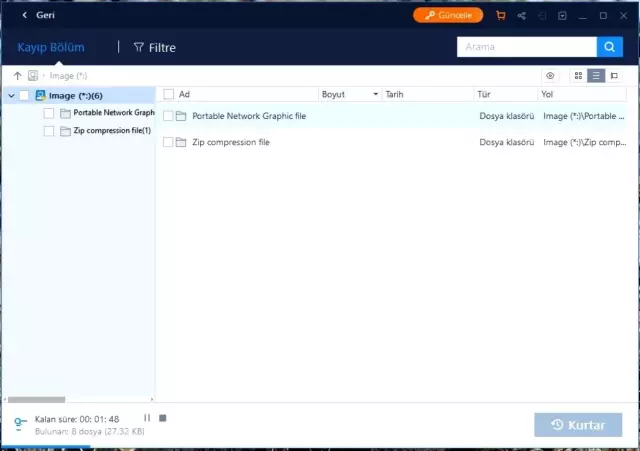Screen dimensions: 640x451
Task: Check Zip compression file row in list
Action: pyautogui.click(x=169, y=142)
